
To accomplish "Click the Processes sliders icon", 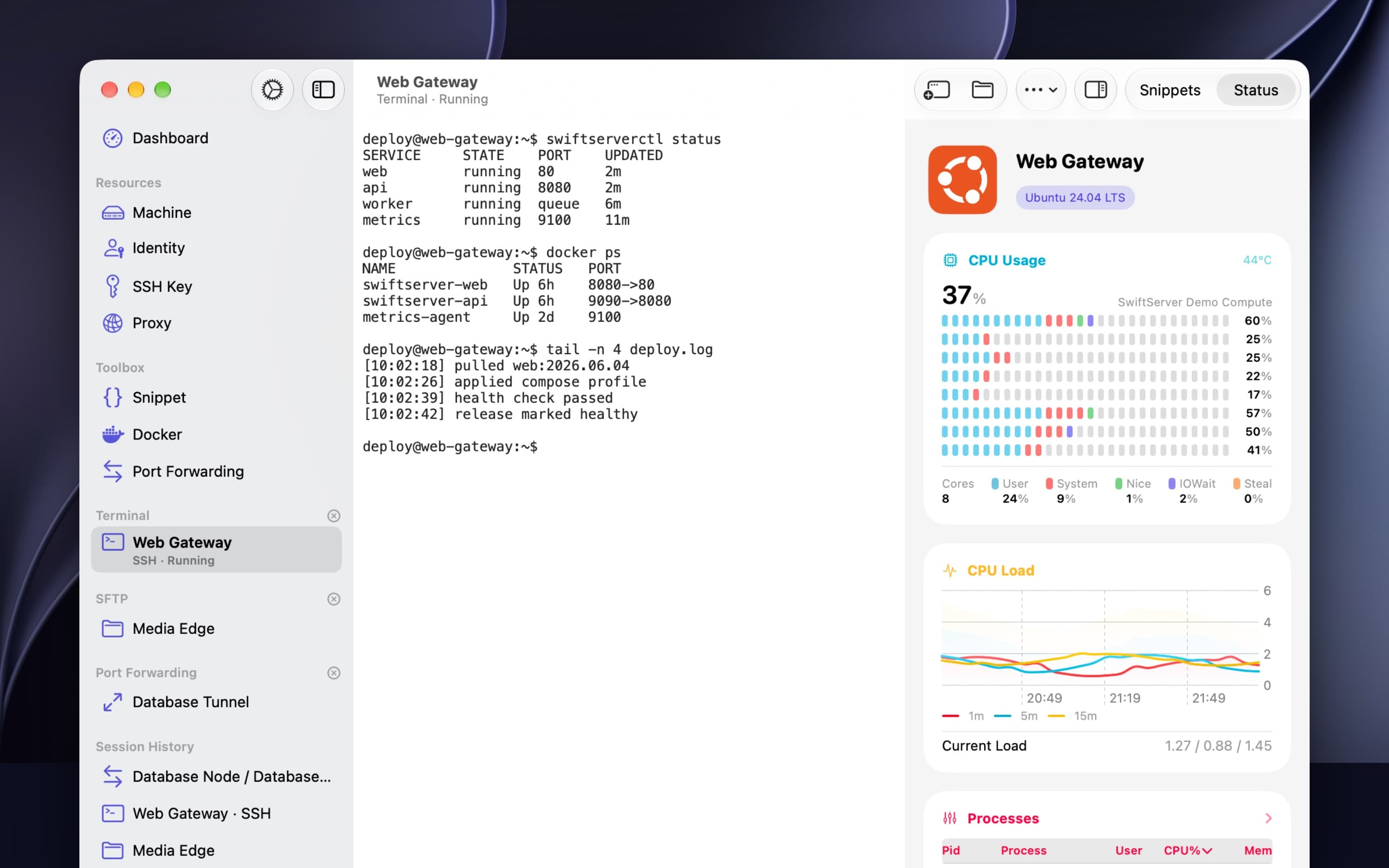I will [950, 818].
